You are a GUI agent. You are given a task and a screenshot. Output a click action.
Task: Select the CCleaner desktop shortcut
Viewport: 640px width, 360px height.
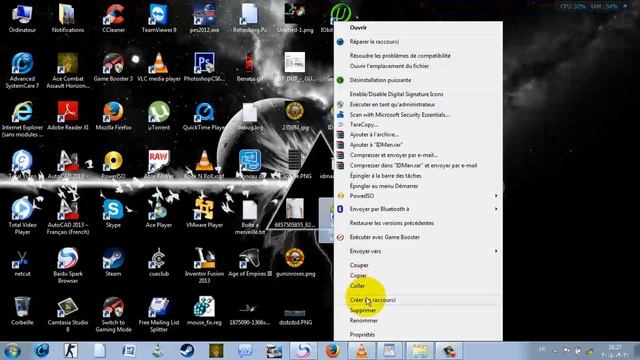coord(113,18)
